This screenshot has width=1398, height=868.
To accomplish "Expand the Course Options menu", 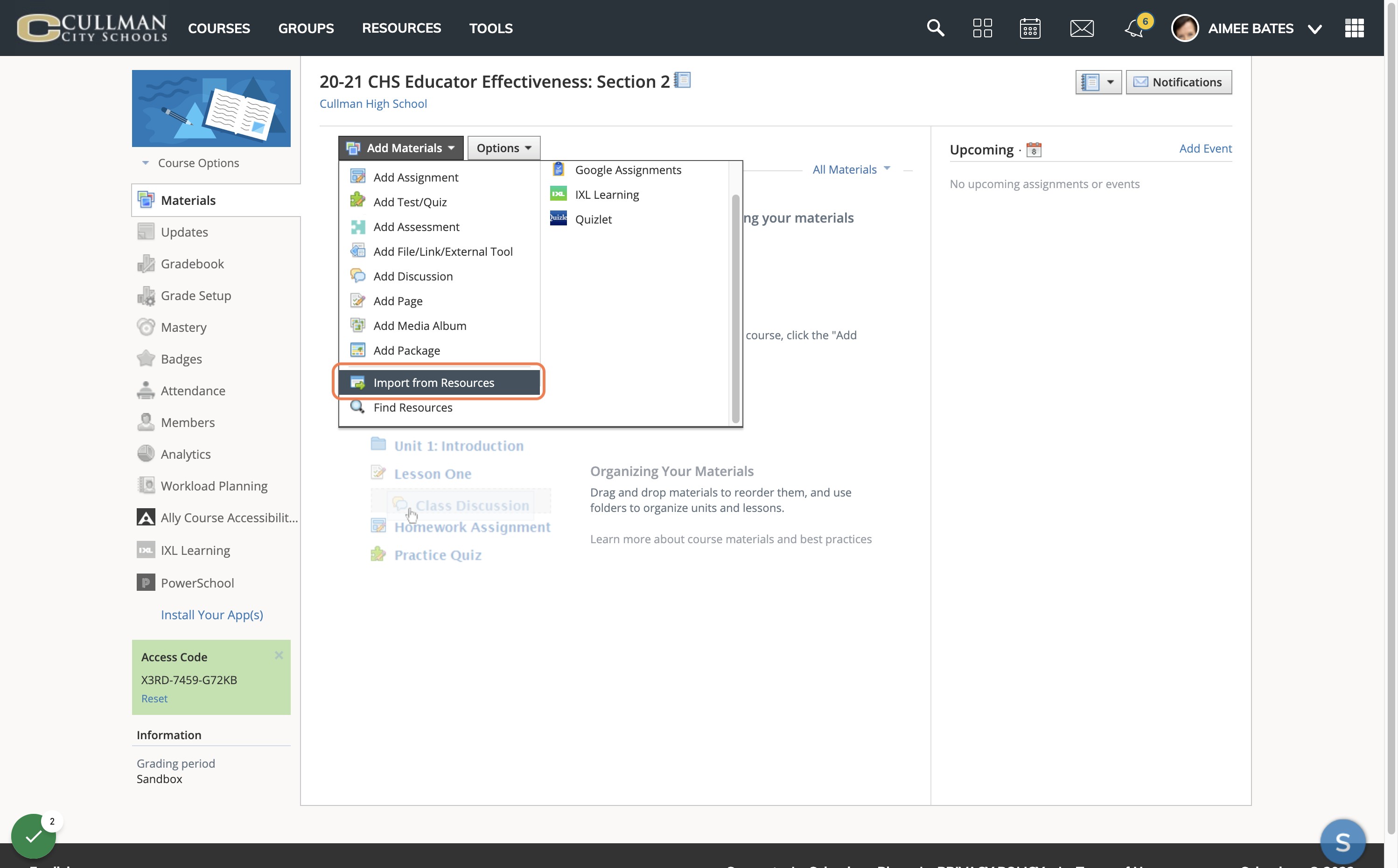I will click(x=191, y=163).
